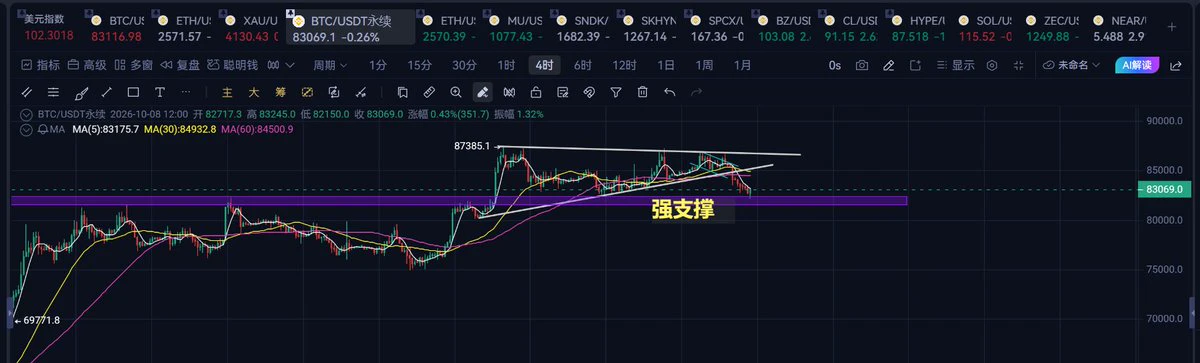
Task: Open the drawings filter funnel
Action: pos(616,92)
